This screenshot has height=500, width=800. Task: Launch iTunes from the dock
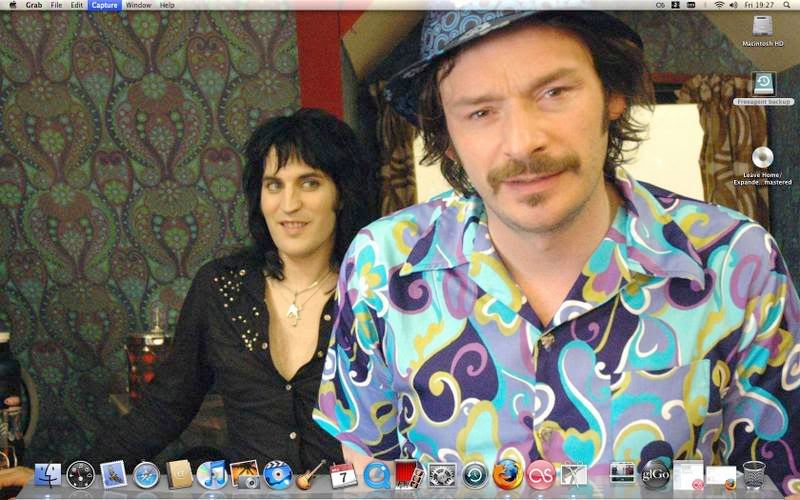pos(211,474)
